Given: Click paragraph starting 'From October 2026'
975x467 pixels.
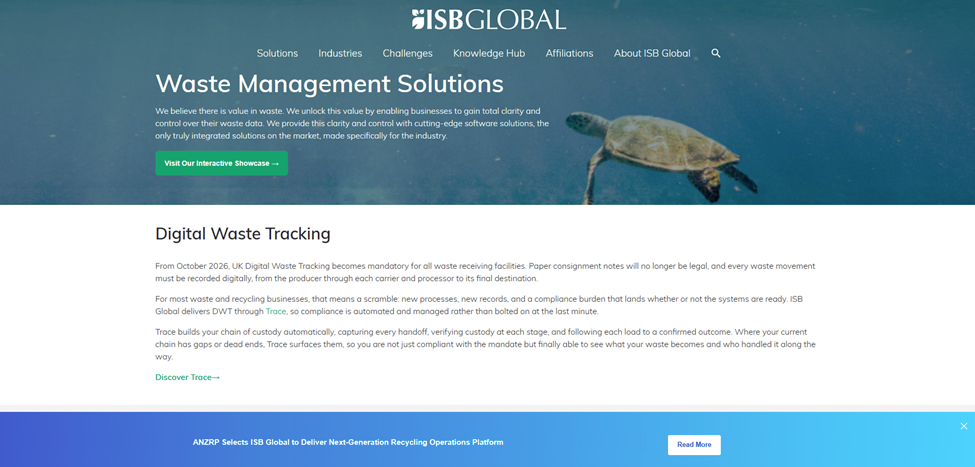Looking at the screenshot, I should click(485, 272).
